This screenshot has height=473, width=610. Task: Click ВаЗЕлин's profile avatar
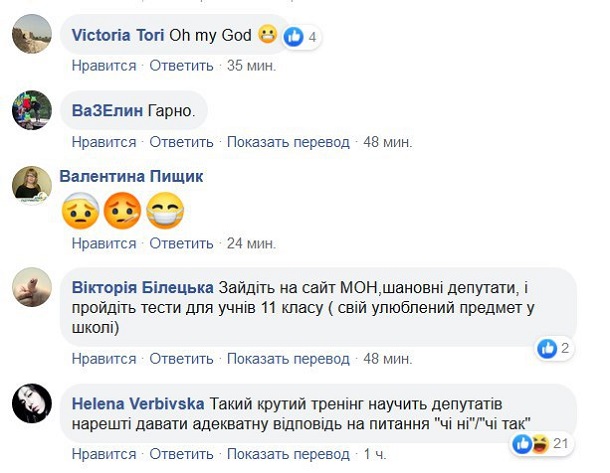tap(32, 110)
